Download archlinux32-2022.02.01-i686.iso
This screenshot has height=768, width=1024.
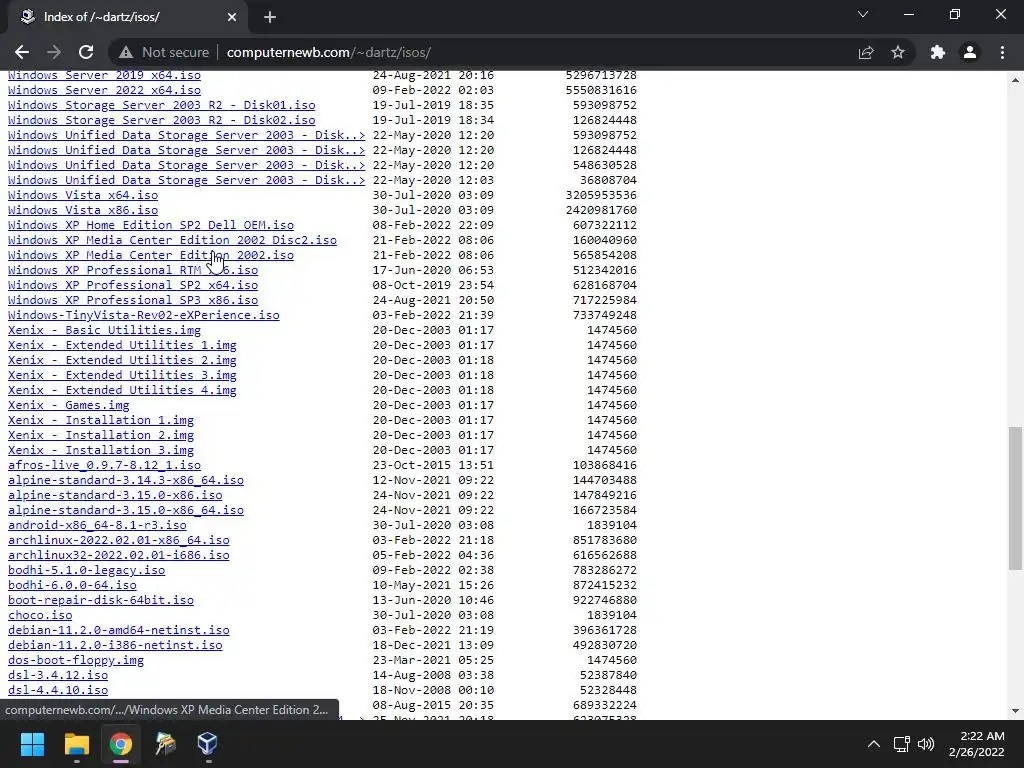119,556
